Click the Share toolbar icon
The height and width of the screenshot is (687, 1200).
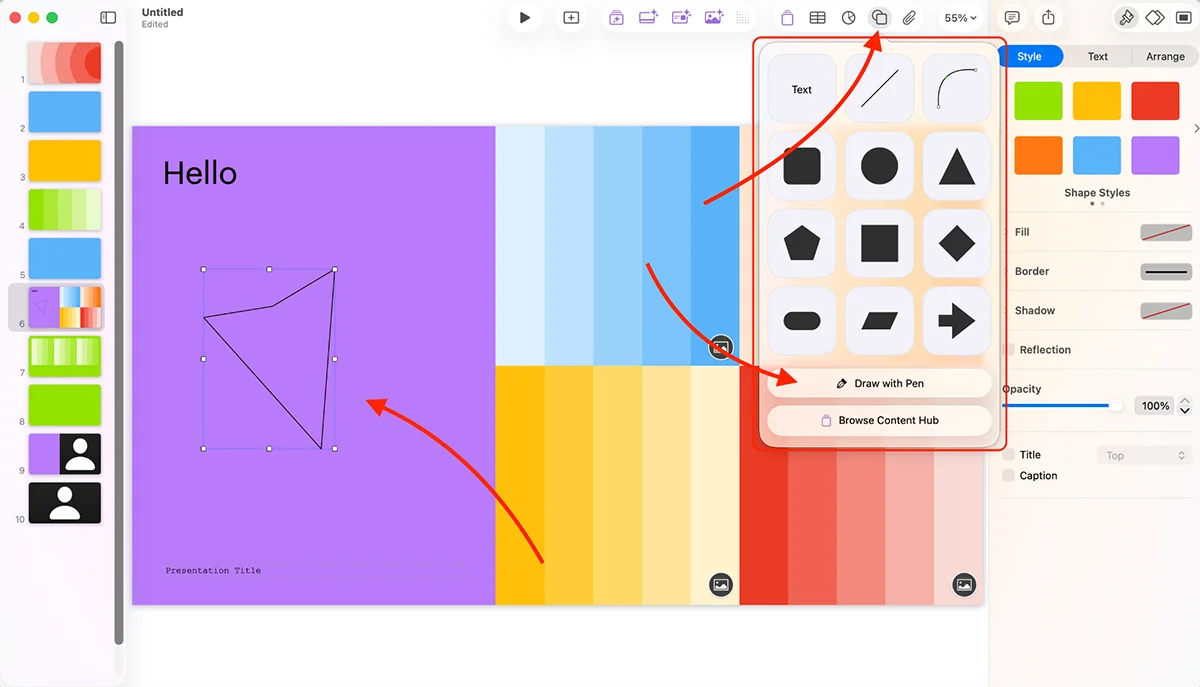click(x=1048, y=17)
